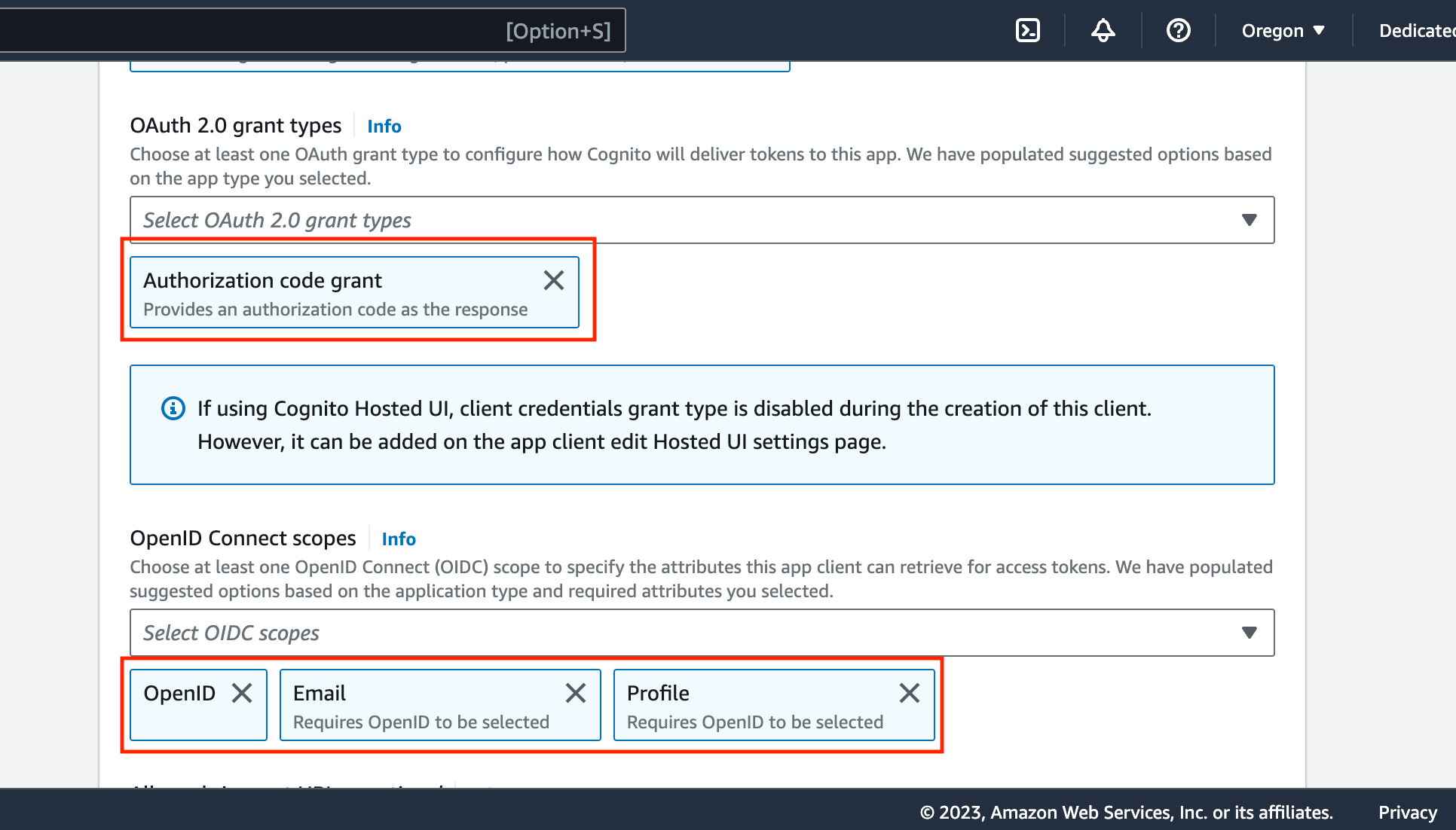Remove the OpenID scope

click(242, 692)
